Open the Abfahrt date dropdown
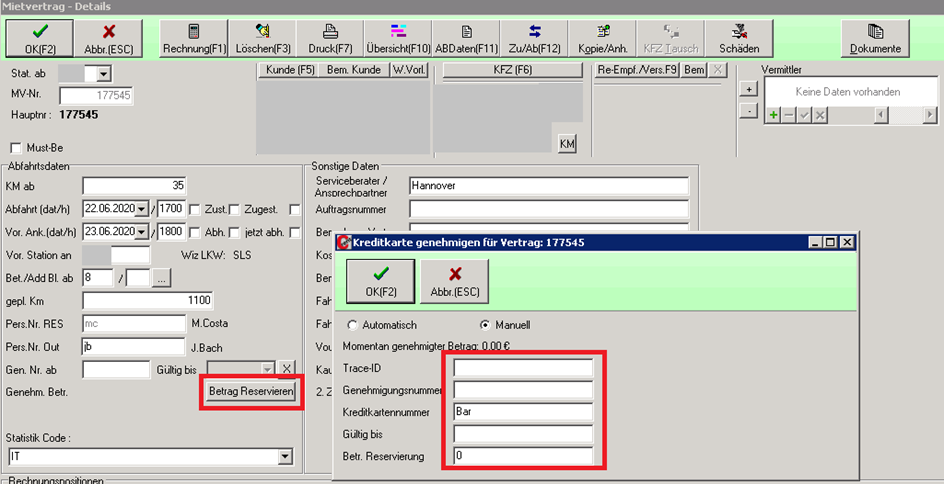The height and width of the screenshot is (484, 944). [x=141, y=209]
